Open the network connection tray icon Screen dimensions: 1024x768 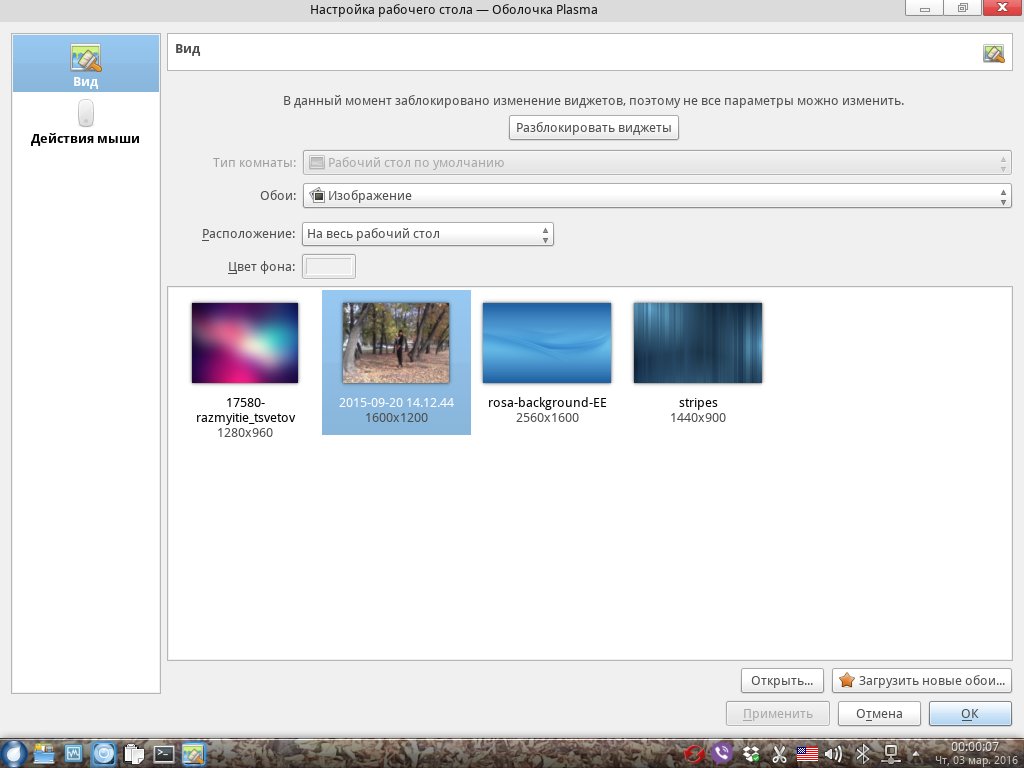(888, 753)
